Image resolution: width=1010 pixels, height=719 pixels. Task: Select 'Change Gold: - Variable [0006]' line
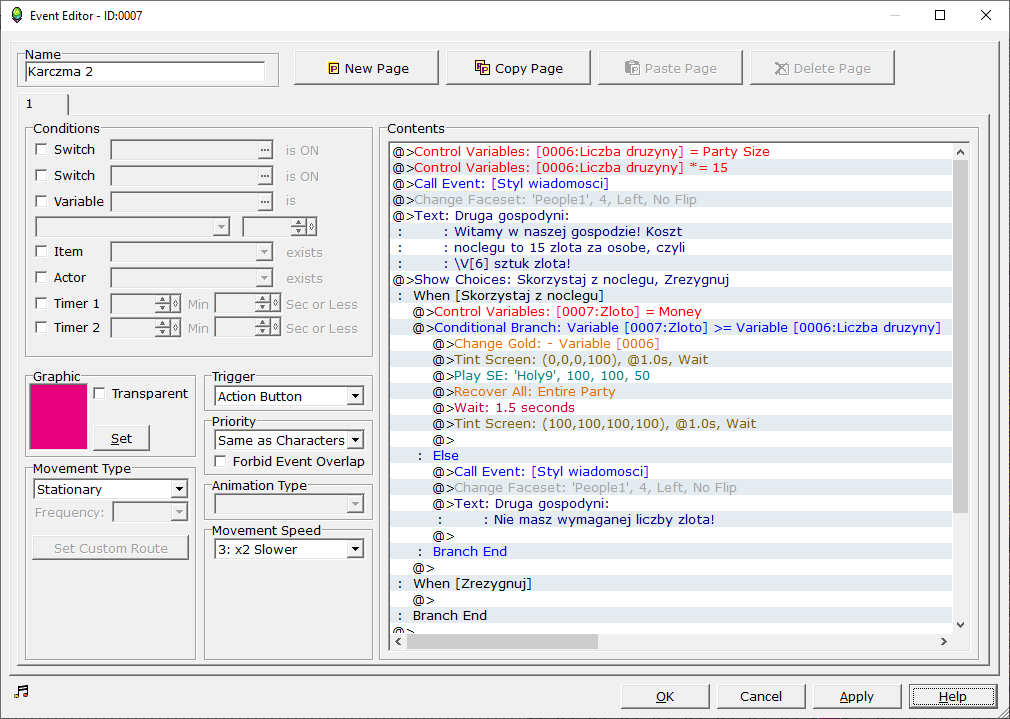[x=671, y=343]
